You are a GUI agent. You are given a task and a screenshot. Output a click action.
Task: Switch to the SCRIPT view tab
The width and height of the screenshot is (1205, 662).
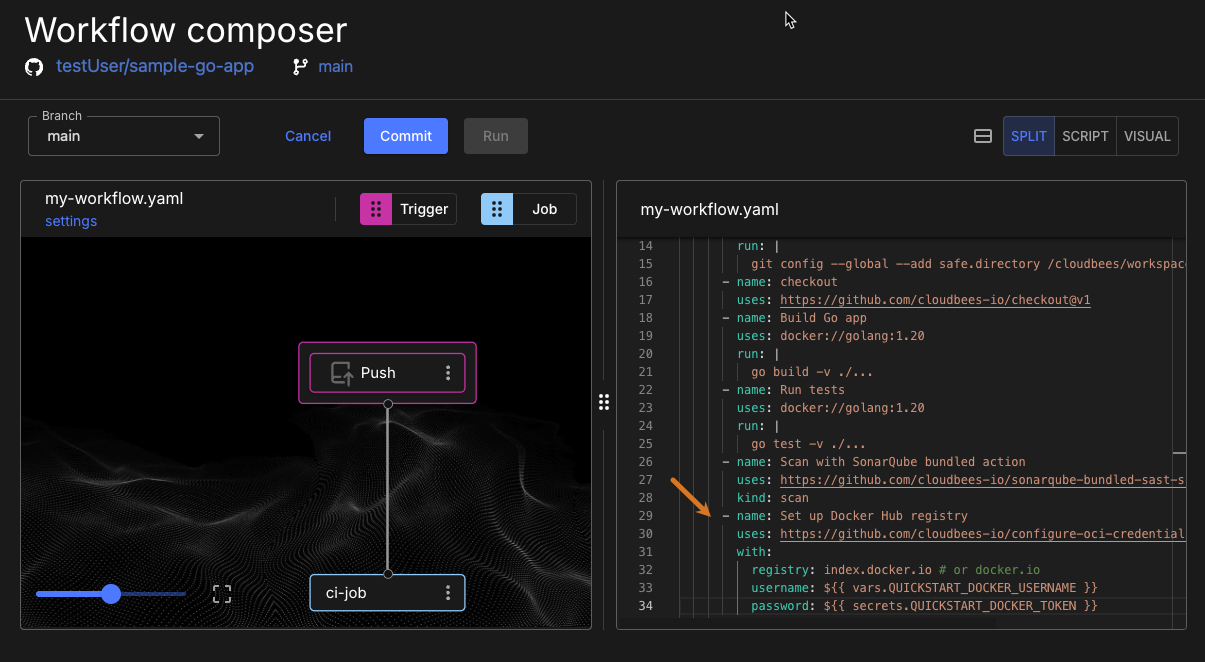[1085, 136]
